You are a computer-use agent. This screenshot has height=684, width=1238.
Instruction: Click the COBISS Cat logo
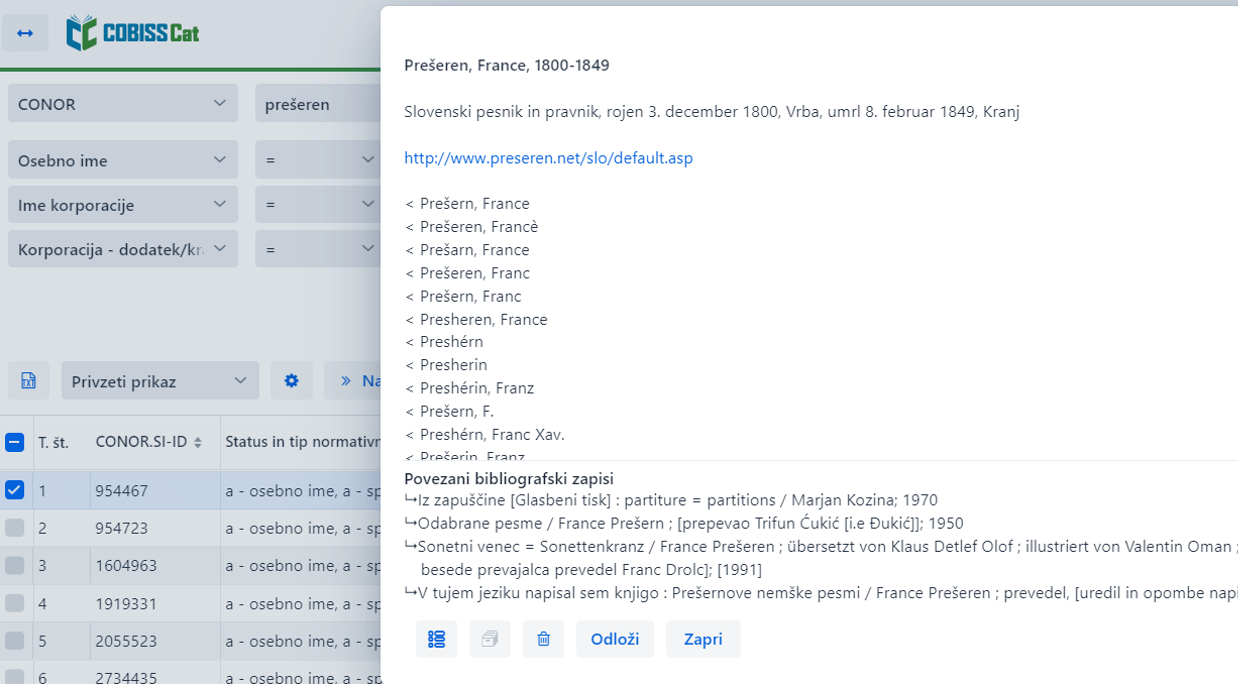pos(133,33)
